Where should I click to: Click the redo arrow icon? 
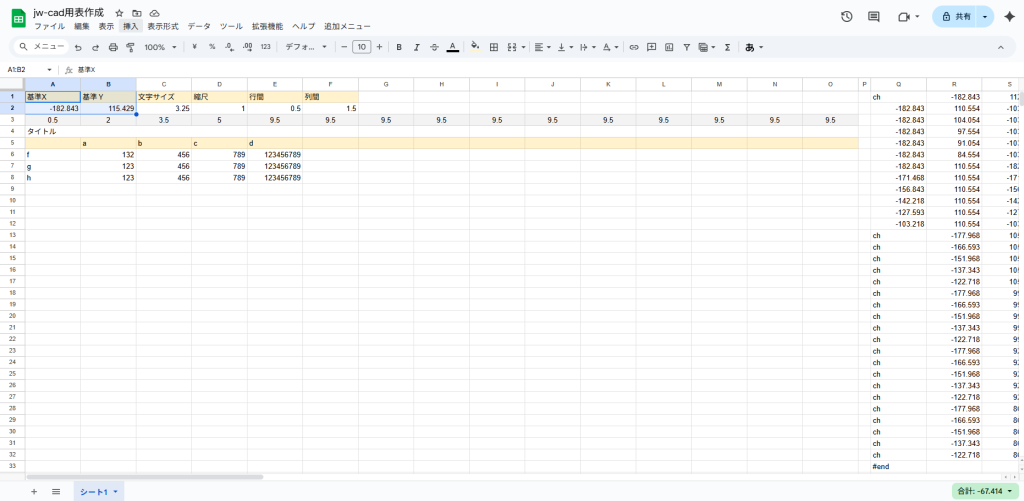click(95, 47)
